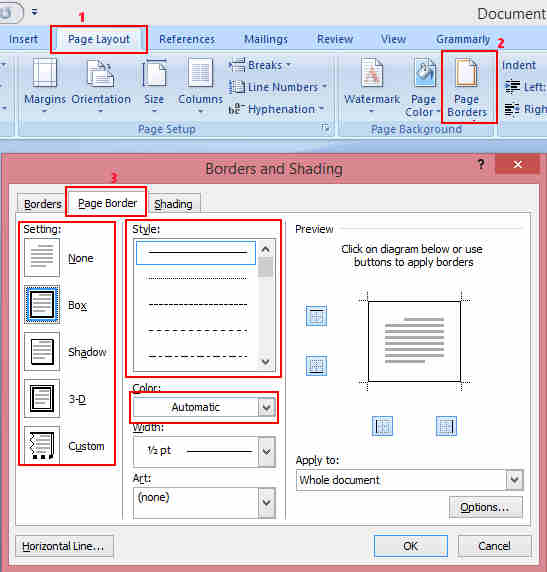Open the Page Setup dialog launcher
547x572 pixels.
point(325,127)
